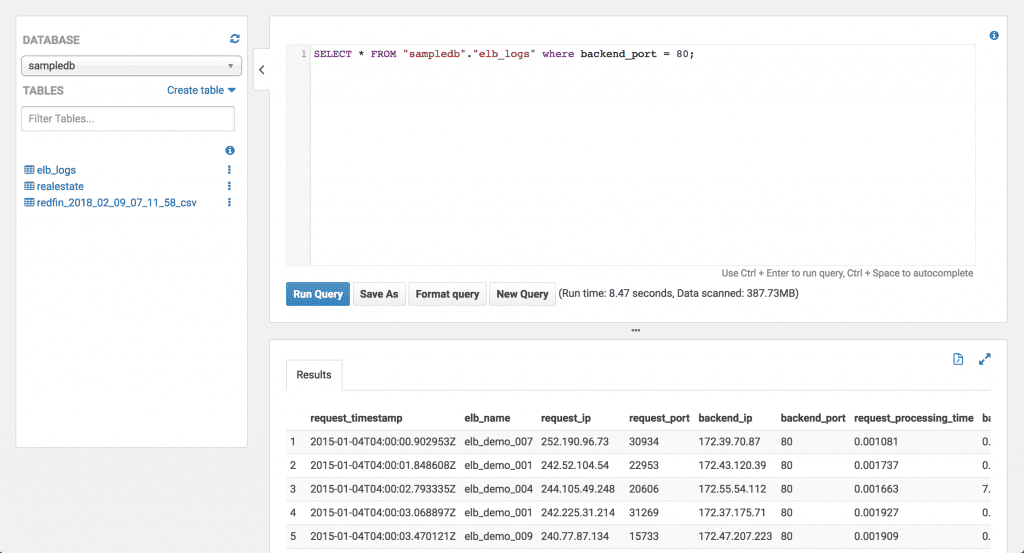Click elb_demo_004 cell in row 3
The height and width of the screenshot is (553, 1024).
[498, 489]
